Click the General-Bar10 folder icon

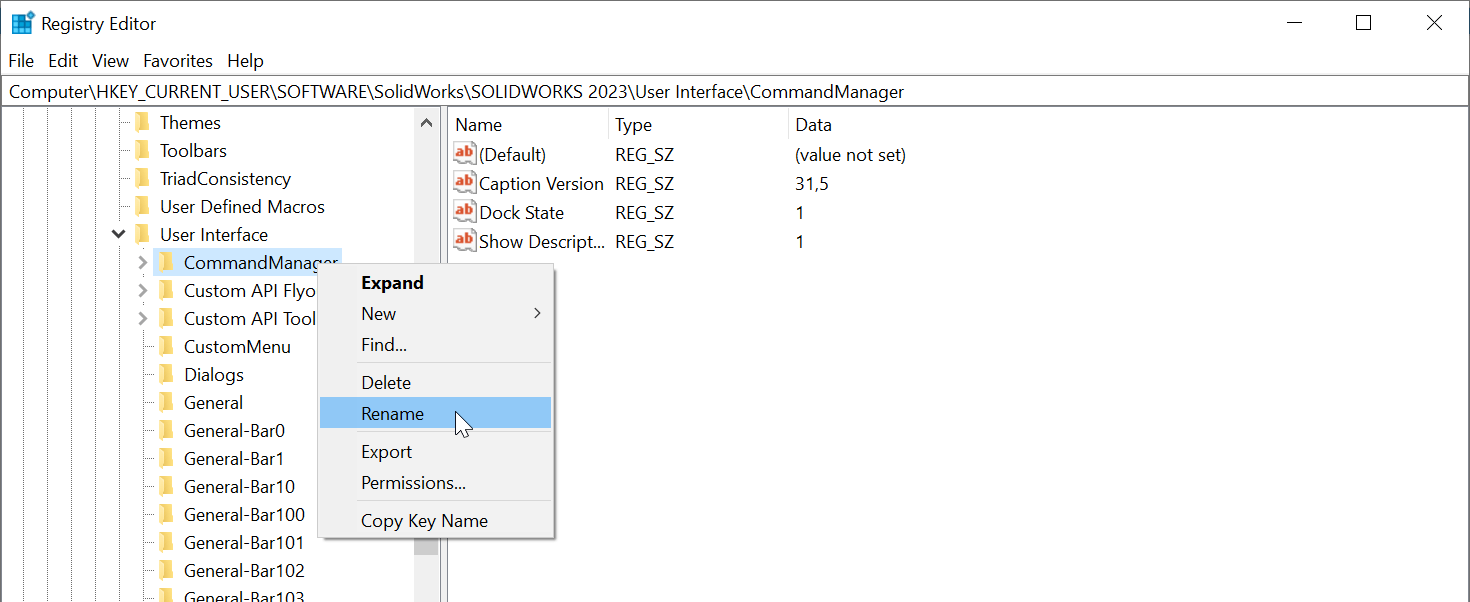click(x=166, y=487)
